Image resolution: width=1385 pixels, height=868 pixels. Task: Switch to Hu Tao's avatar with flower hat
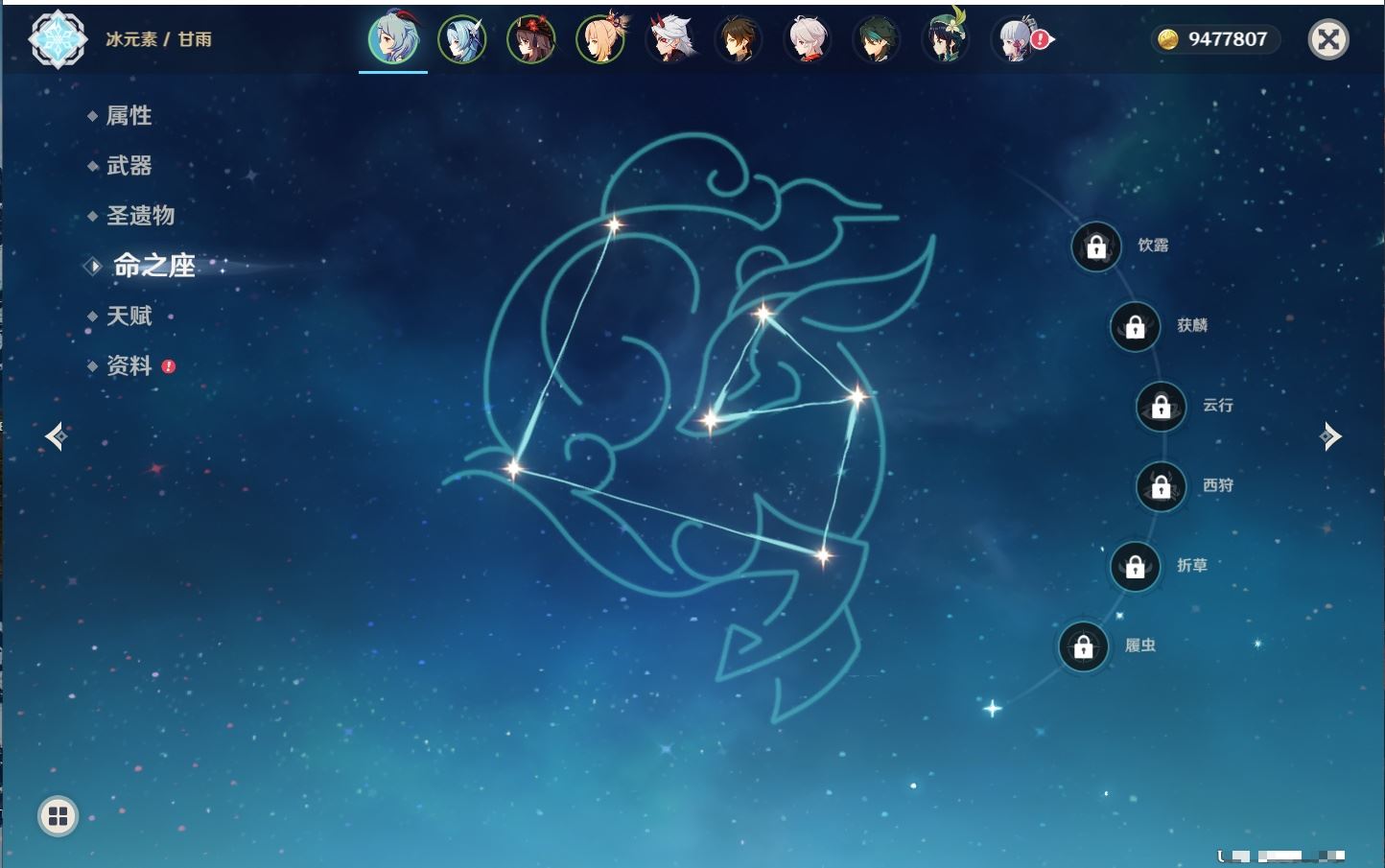tap(531, 39)
